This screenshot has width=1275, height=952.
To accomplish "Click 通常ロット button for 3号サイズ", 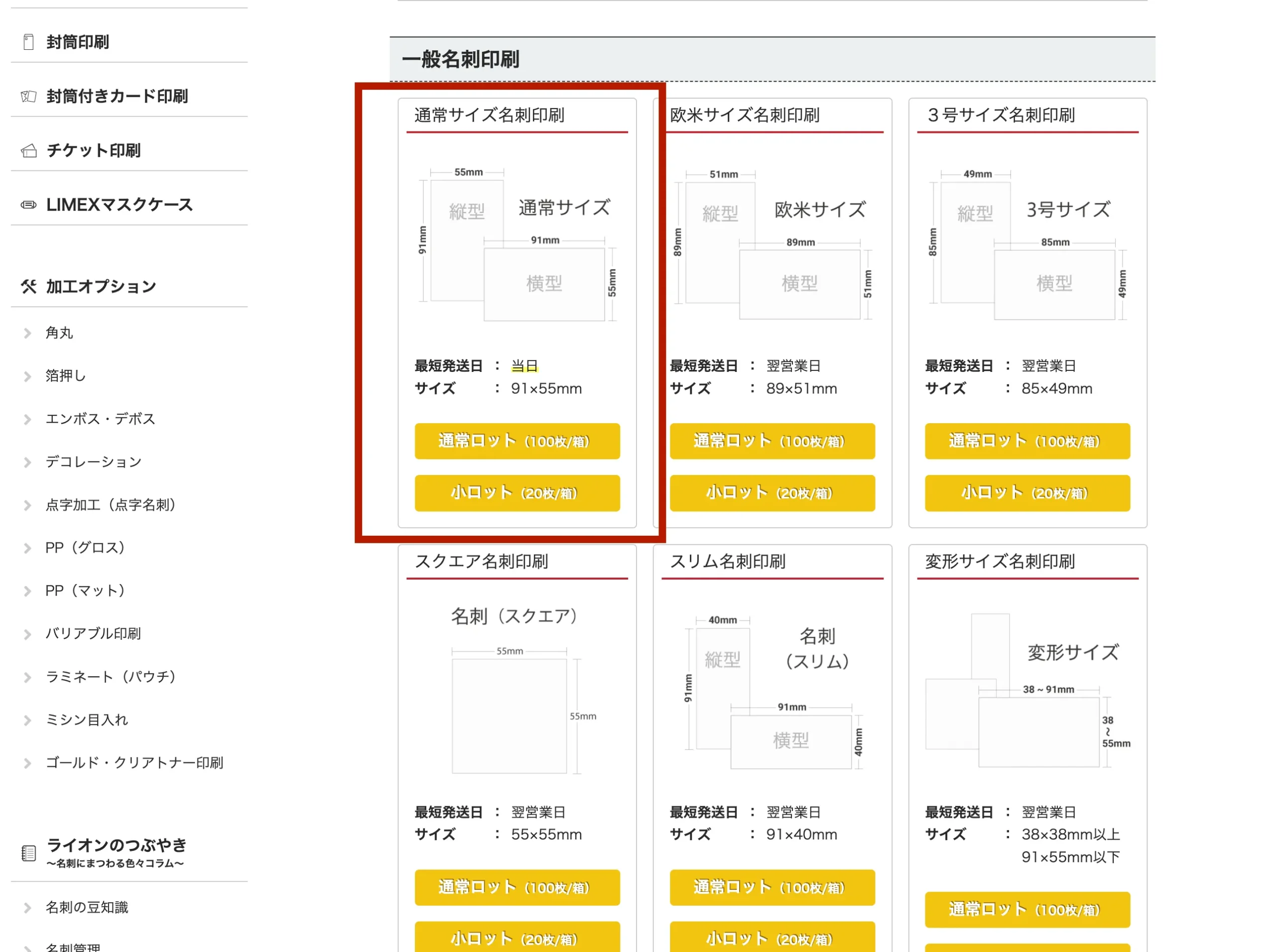I will point(1027,442).
